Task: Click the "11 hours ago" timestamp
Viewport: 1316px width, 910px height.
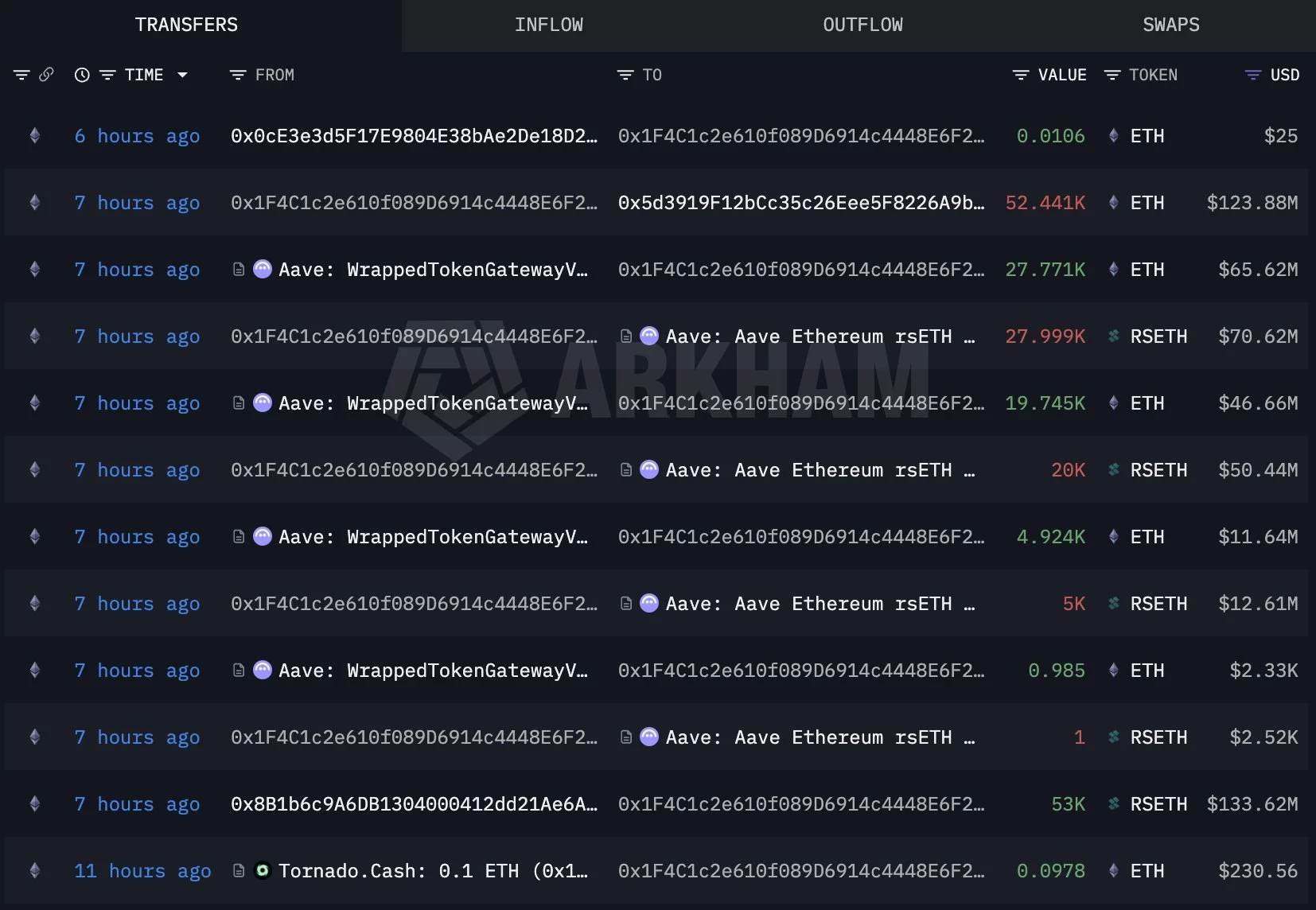Action: click(x=142, y=871)
